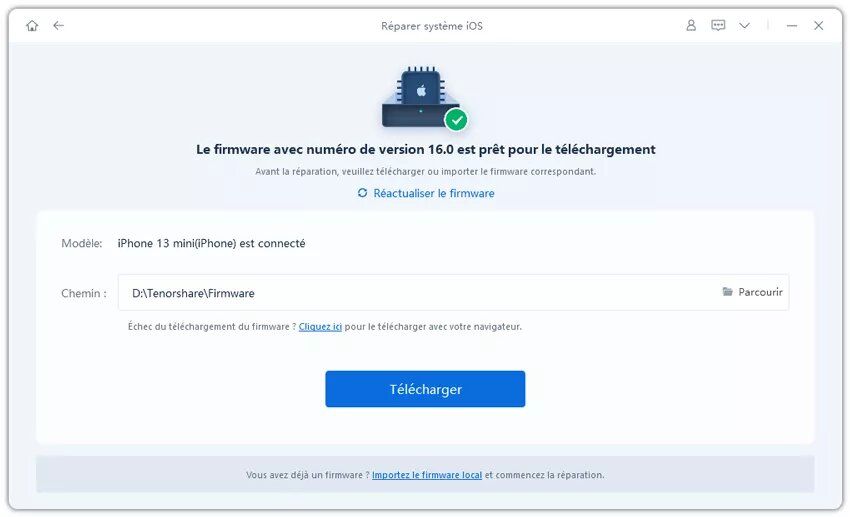Screen dimensions: 850x517
Task: Select the Réactualiser le firmware link
Action: (434, 193)
